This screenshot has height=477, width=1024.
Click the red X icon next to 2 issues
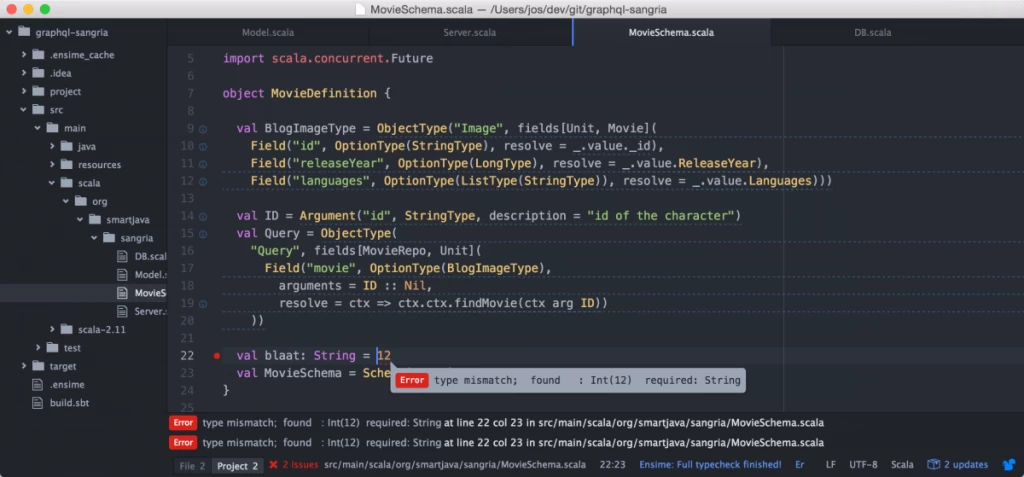tap(274, 465)
